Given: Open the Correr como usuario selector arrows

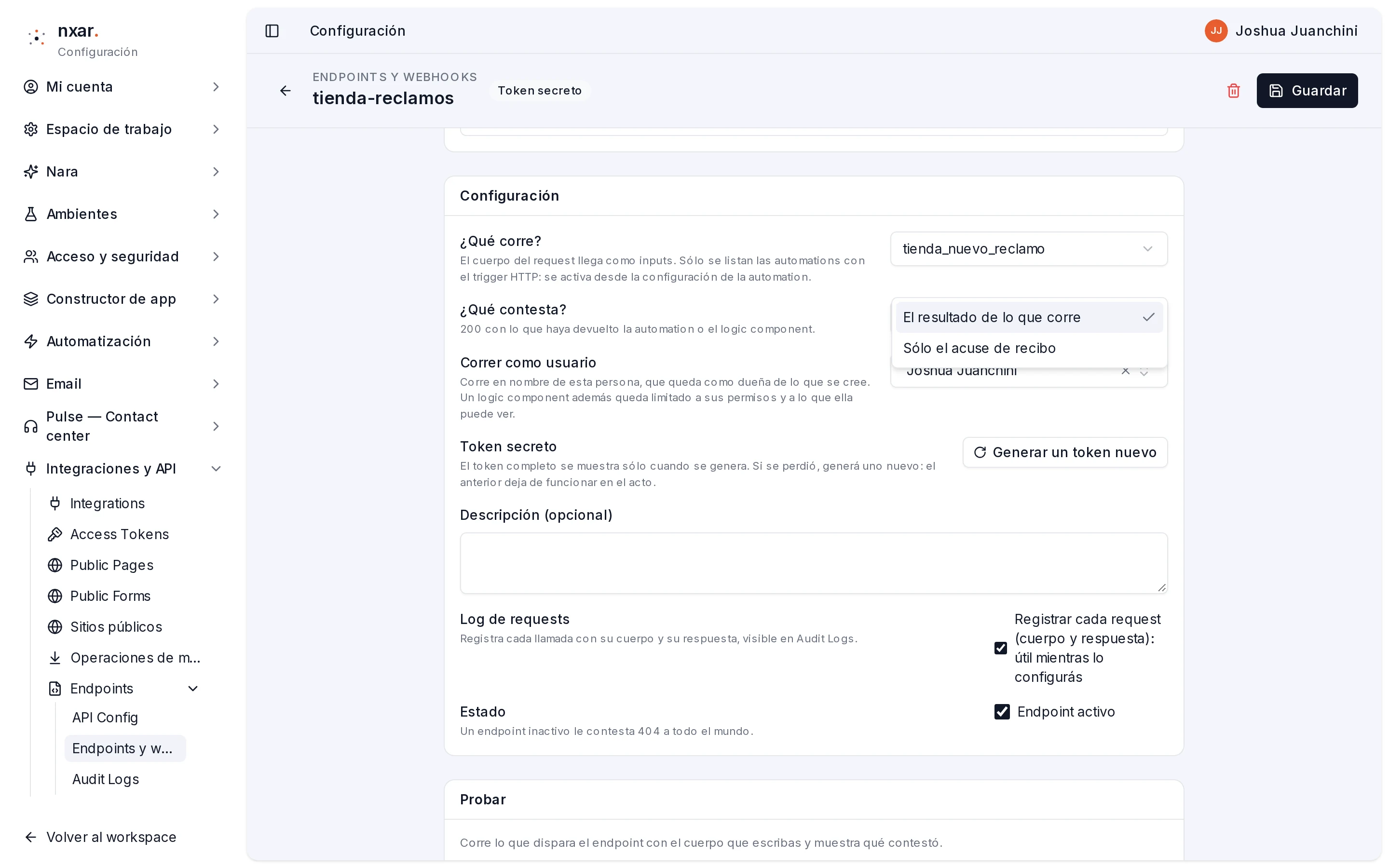Looking at the screenshot, I should click(1144, 372).
